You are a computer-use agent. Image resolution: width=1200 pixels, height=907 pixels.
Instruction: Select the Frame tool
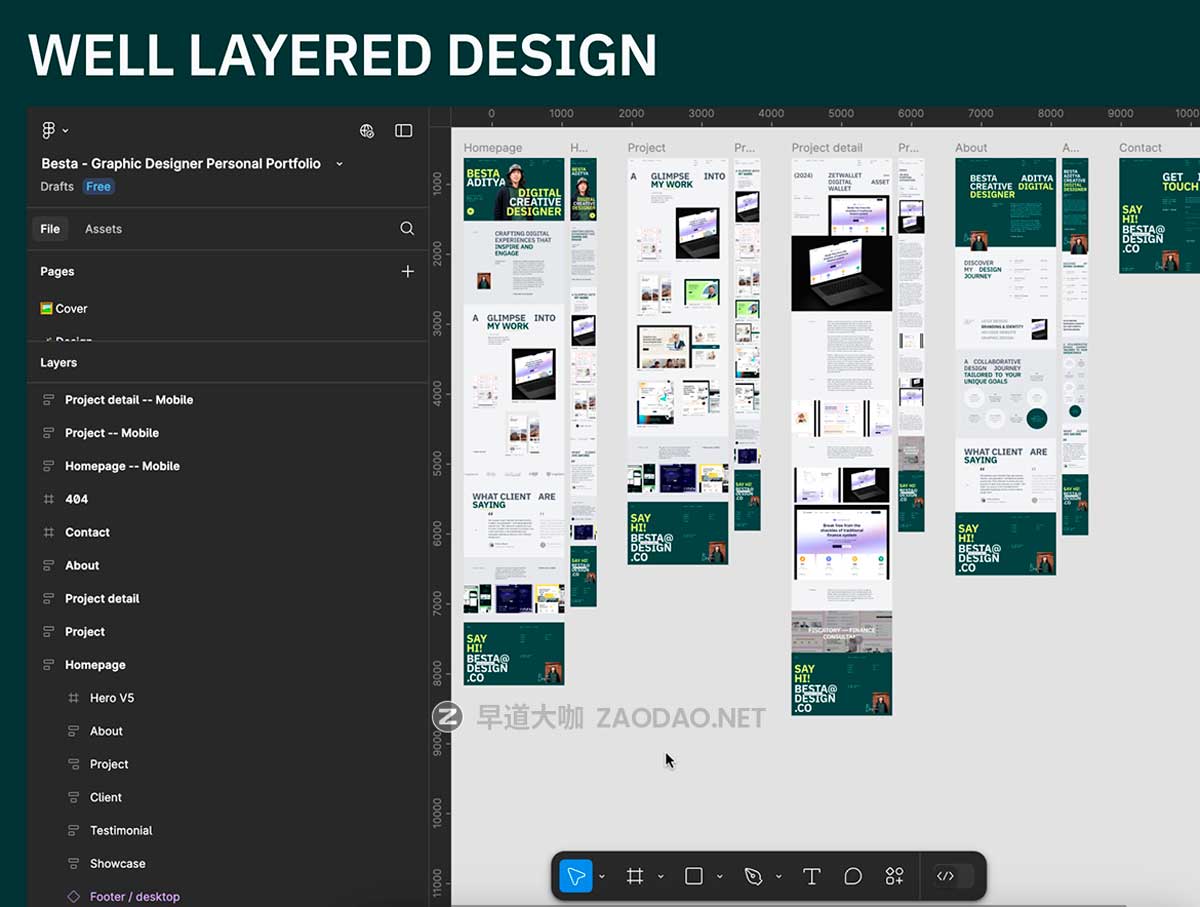(x=634, y=875)
